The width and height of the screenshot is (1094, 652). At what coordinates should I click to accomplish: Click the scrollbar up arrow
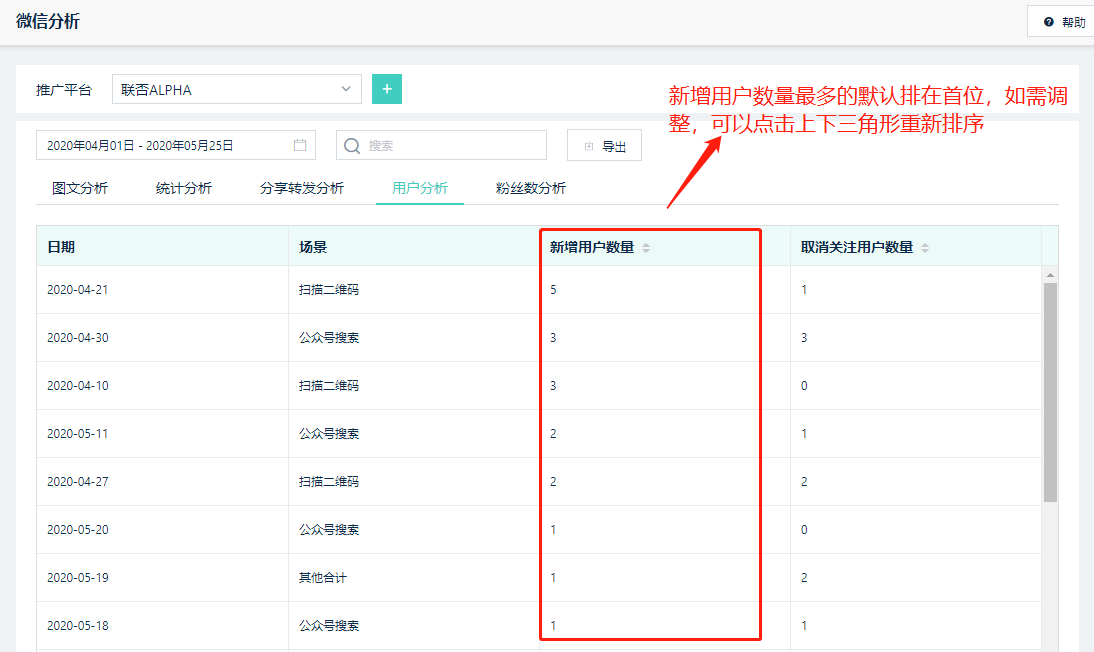tap(1050, 276)
